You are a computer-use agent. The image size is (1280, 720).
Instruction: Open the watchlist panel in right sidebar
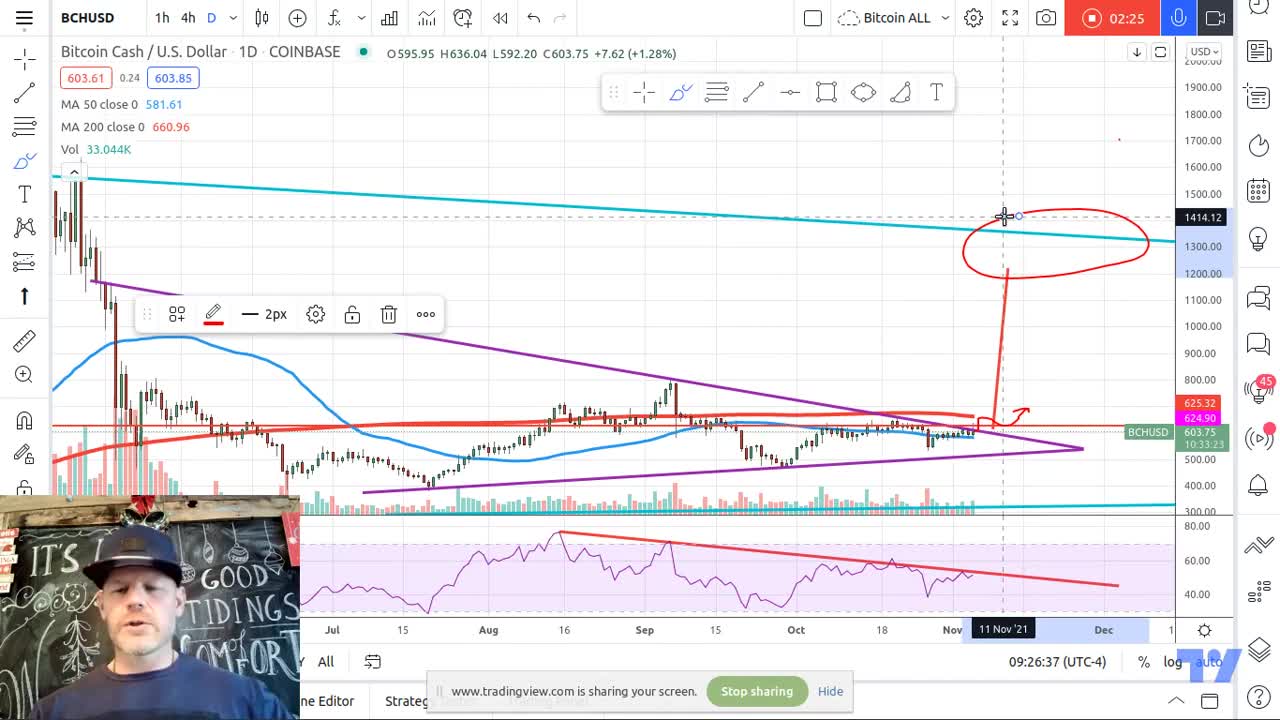click(x=1258, y=52)
